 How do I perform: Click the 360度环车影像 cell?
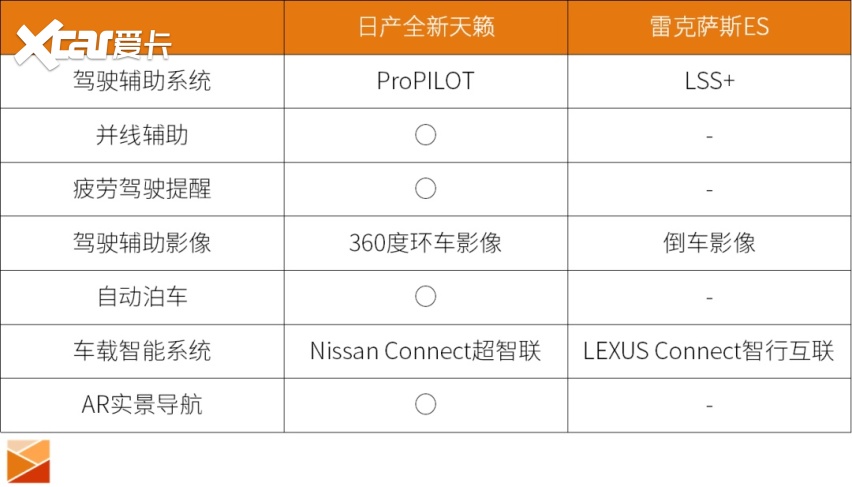[425, 243]
